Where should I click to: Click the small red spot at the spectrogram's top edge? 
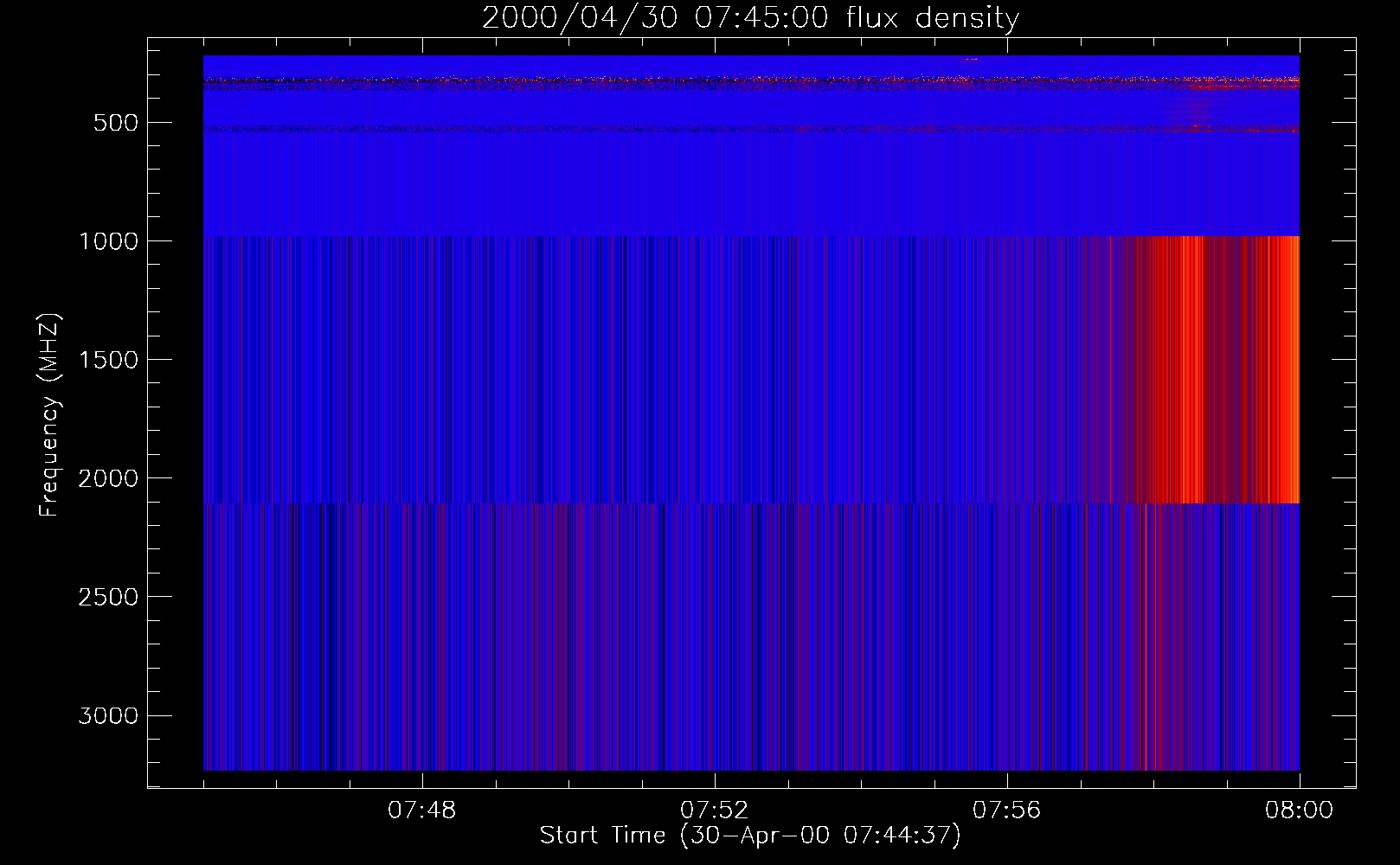tap(970, 59)
